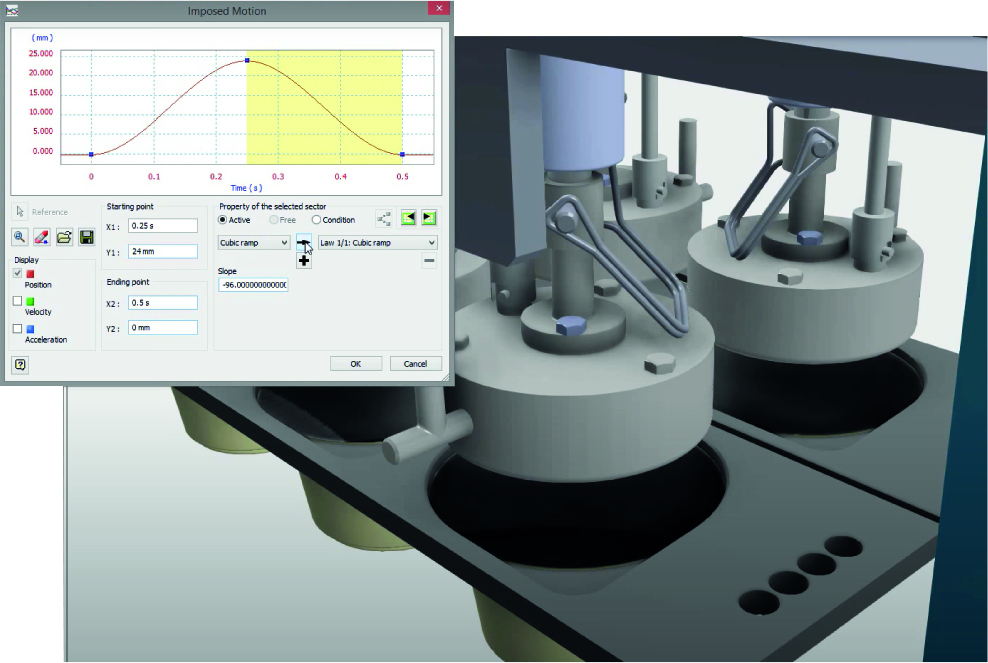Click the zoom magnifier icon
This screenshot has height=663, width=988.
point(20,237)
